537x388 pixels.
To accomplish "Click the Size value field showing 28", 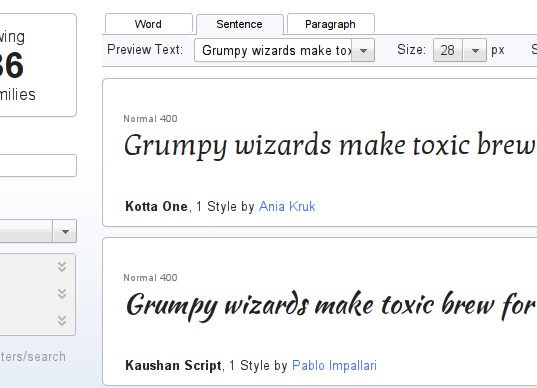I will tap(448, 50).
